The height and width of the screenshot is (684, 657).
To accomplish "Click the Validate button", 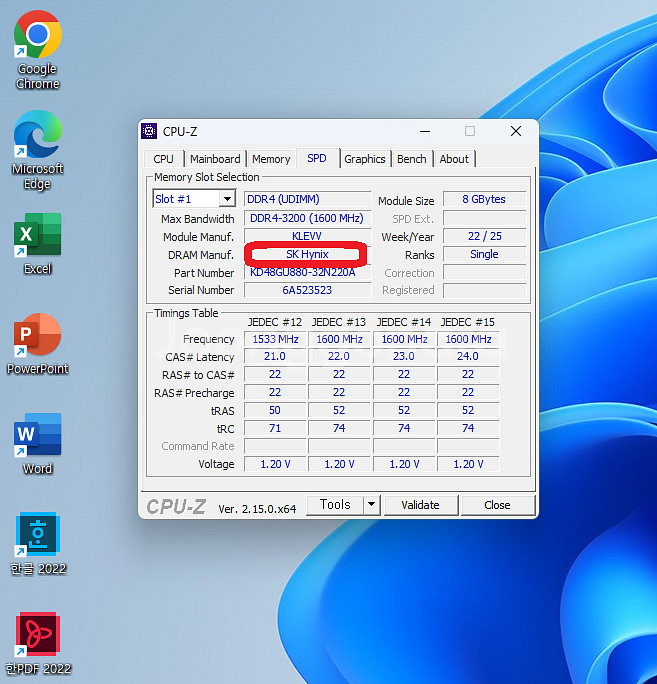I will coord(421,505).
